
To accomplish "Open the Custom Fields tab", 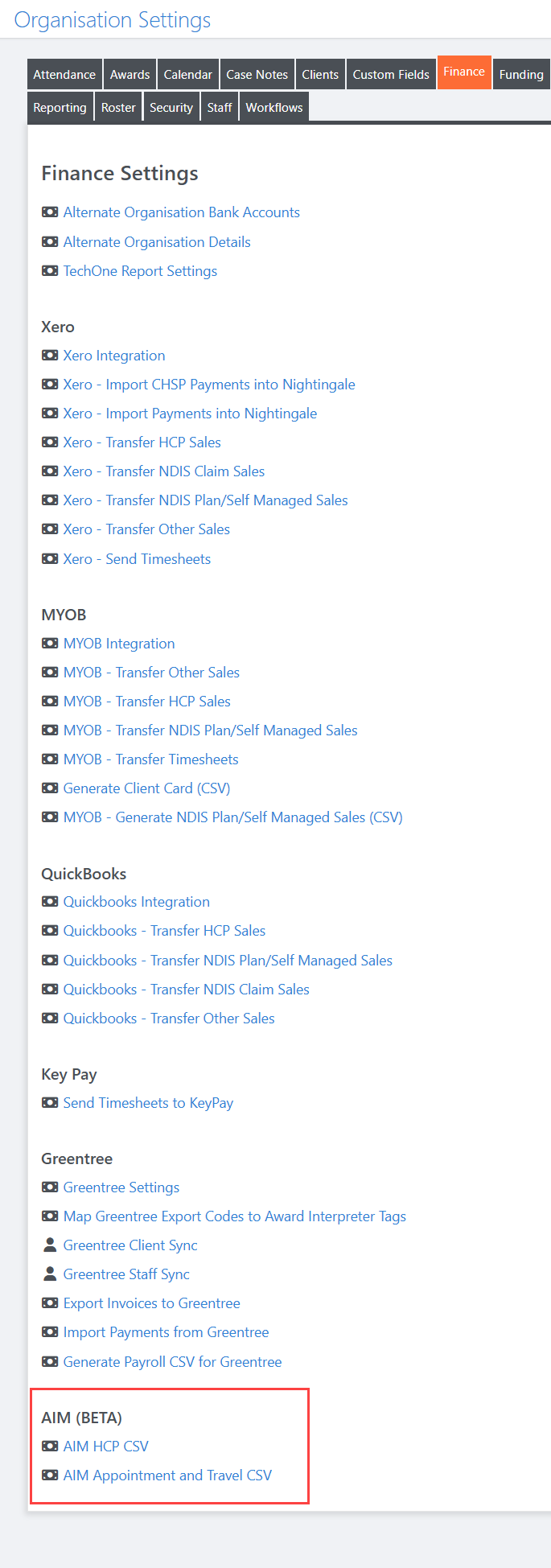I will pos(391,75).
